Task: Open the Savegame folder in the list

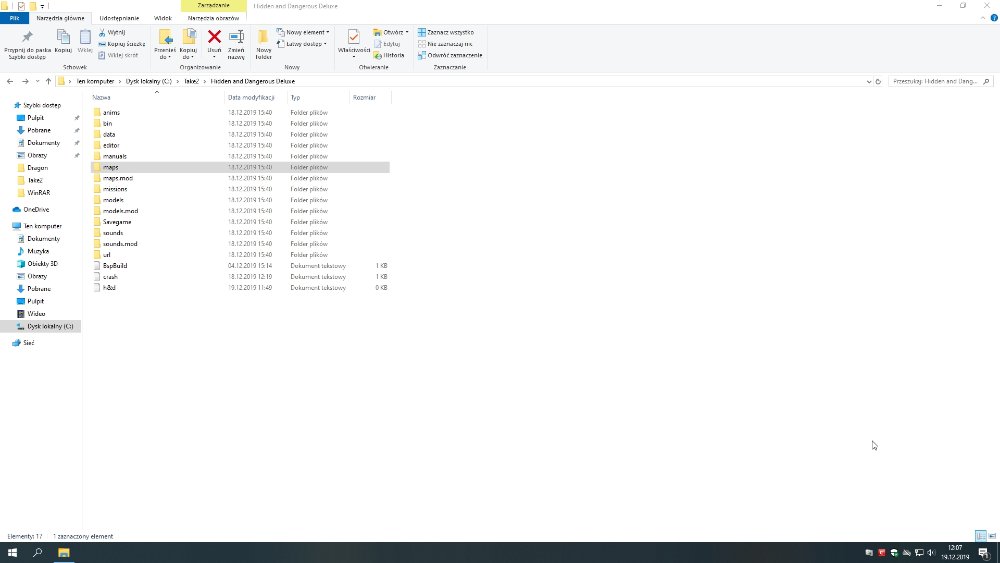Action: [117, 222]
